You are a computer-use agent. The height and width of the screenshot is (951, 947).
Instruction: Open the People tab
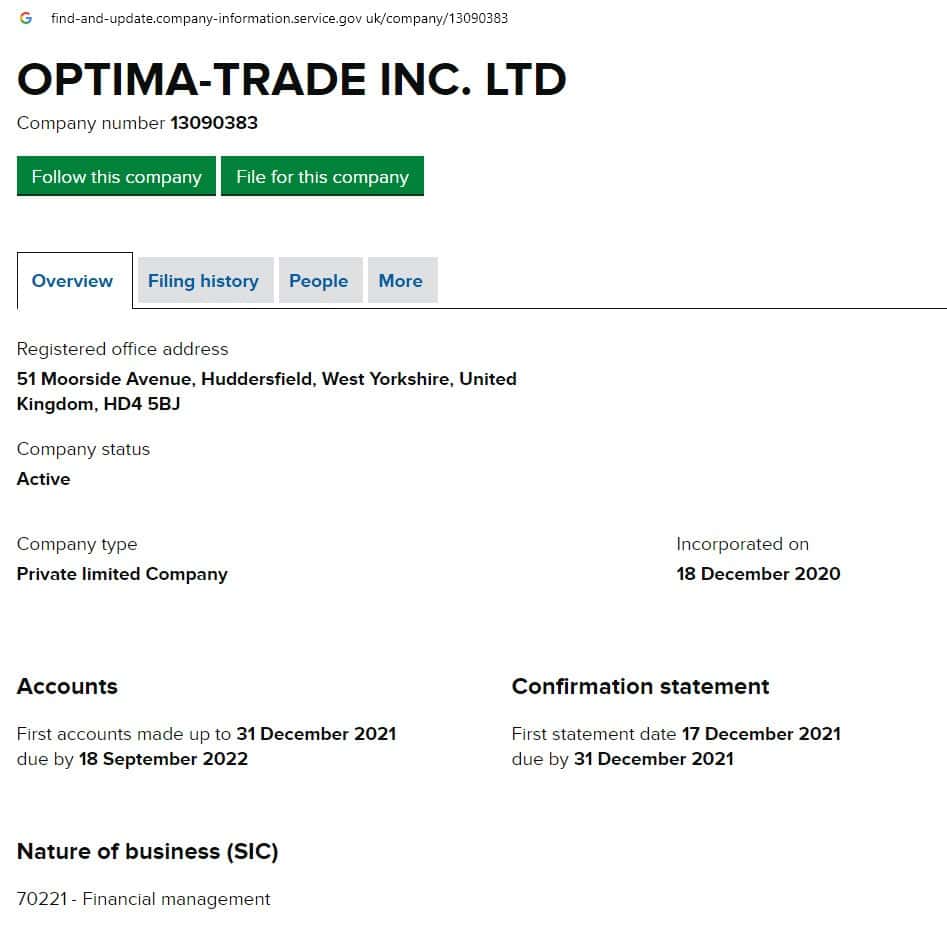(318, 281)
